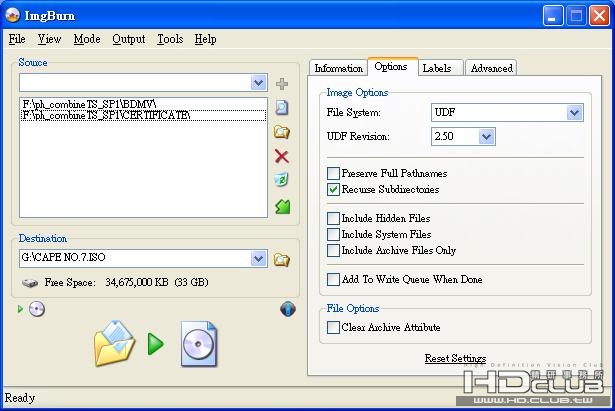Click the blue info calculate icon
615x411 pixels.
click(288, 309)
